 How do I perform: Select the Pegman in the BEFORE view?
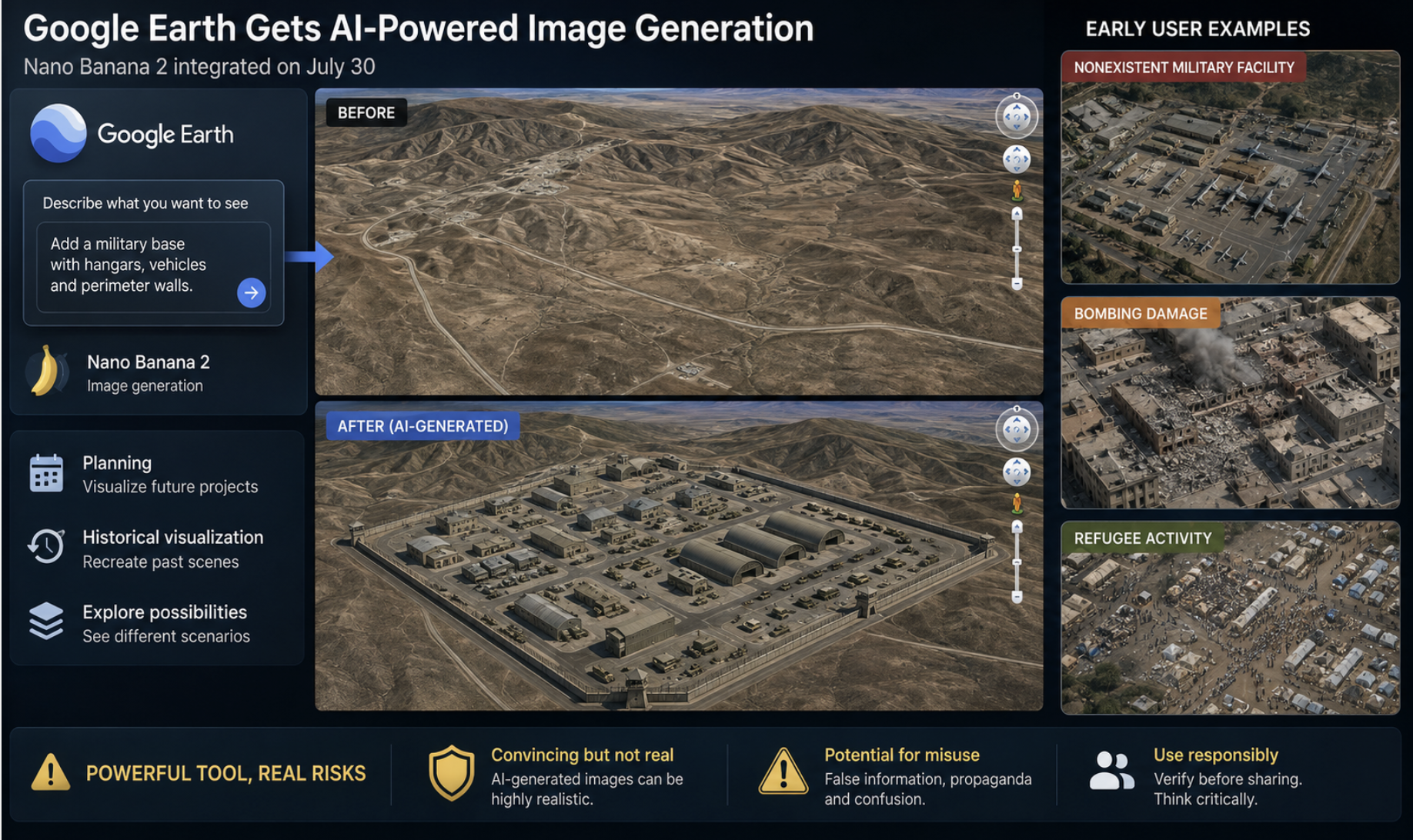click(1017, 190)
